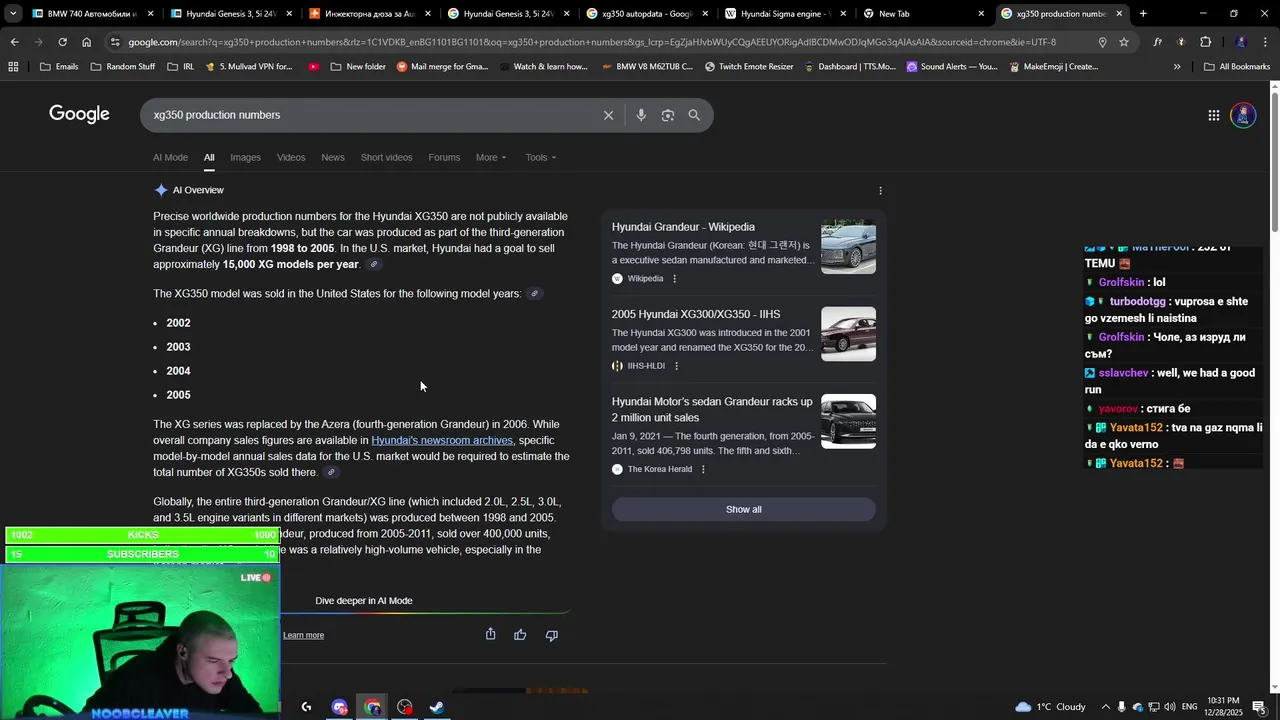Open Korea Herald Grandeur sales article
This screenshot has height=720, width=1280.
pyautogui.click(x=712, y=409)
